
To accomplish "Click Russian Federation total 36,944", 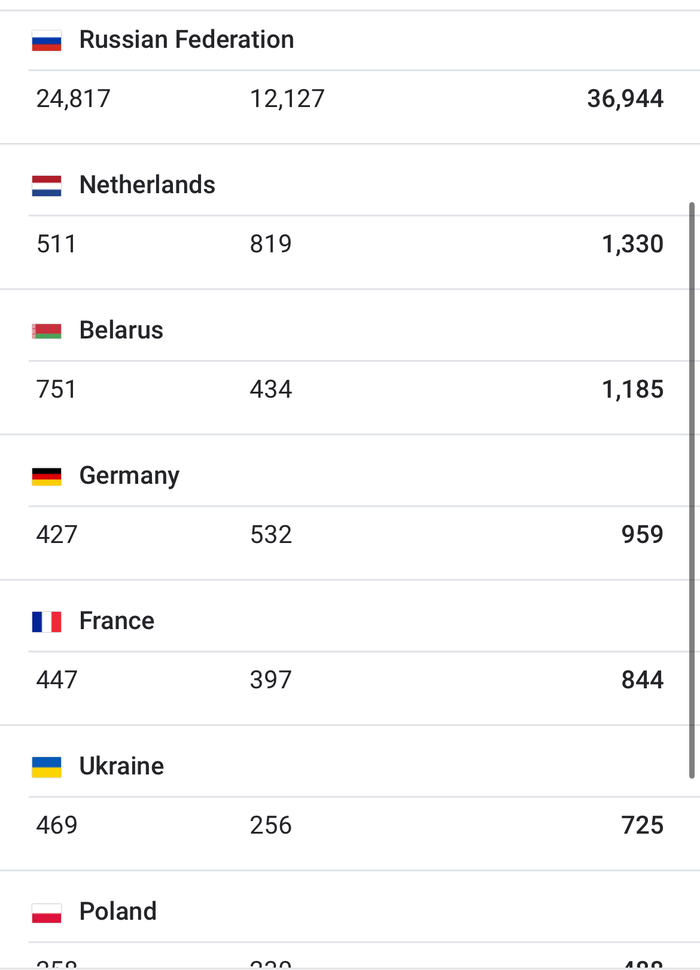I will click(625, 99).
